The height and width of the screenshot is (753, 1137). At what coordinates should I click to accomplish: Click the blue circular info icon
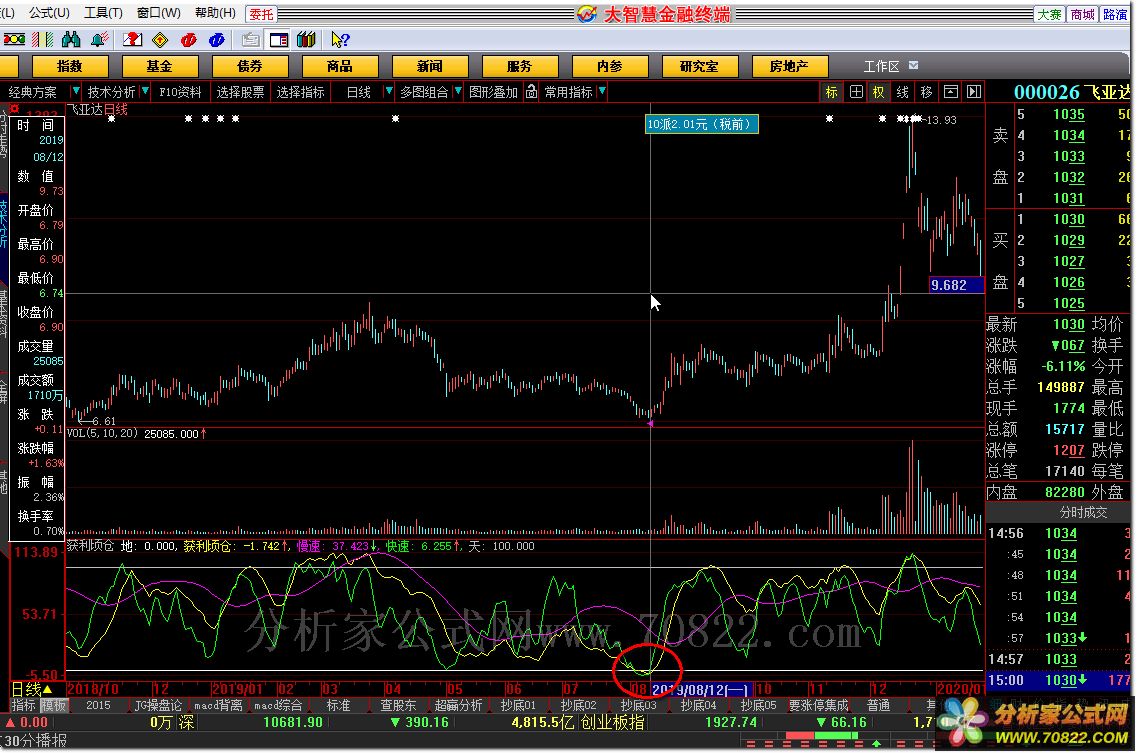[x=216, y=40]
